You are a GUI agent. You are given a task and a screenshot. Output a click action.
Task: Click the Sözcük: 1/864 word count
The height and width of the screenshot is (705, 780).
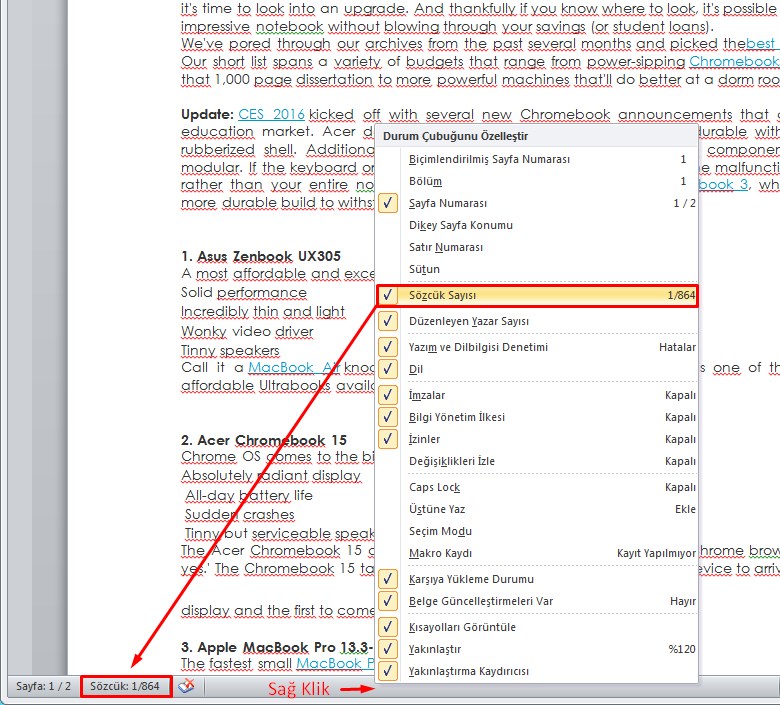tap(126, 686)
